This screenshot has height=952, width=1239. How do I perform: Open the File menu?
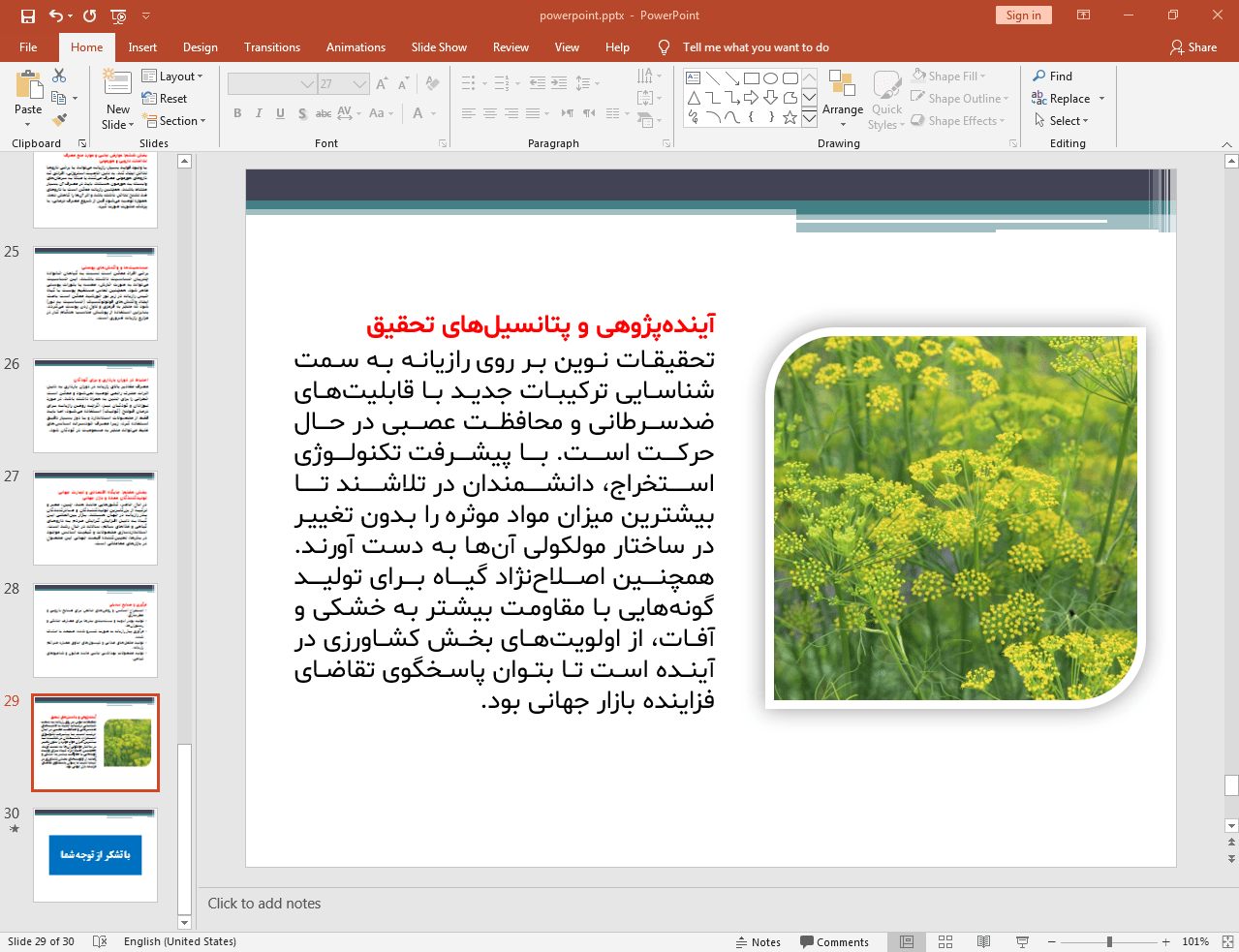click(x=28, y=47)
